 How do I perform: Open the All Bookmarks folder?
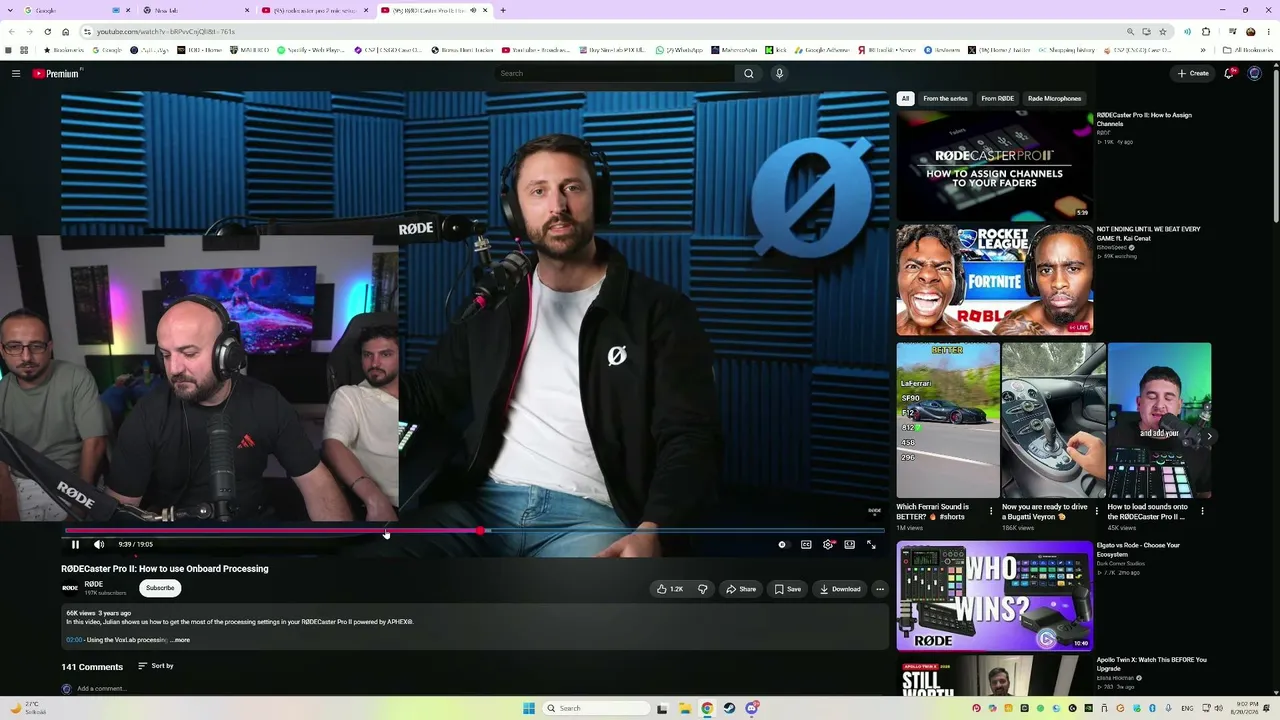coord(1247,50)
